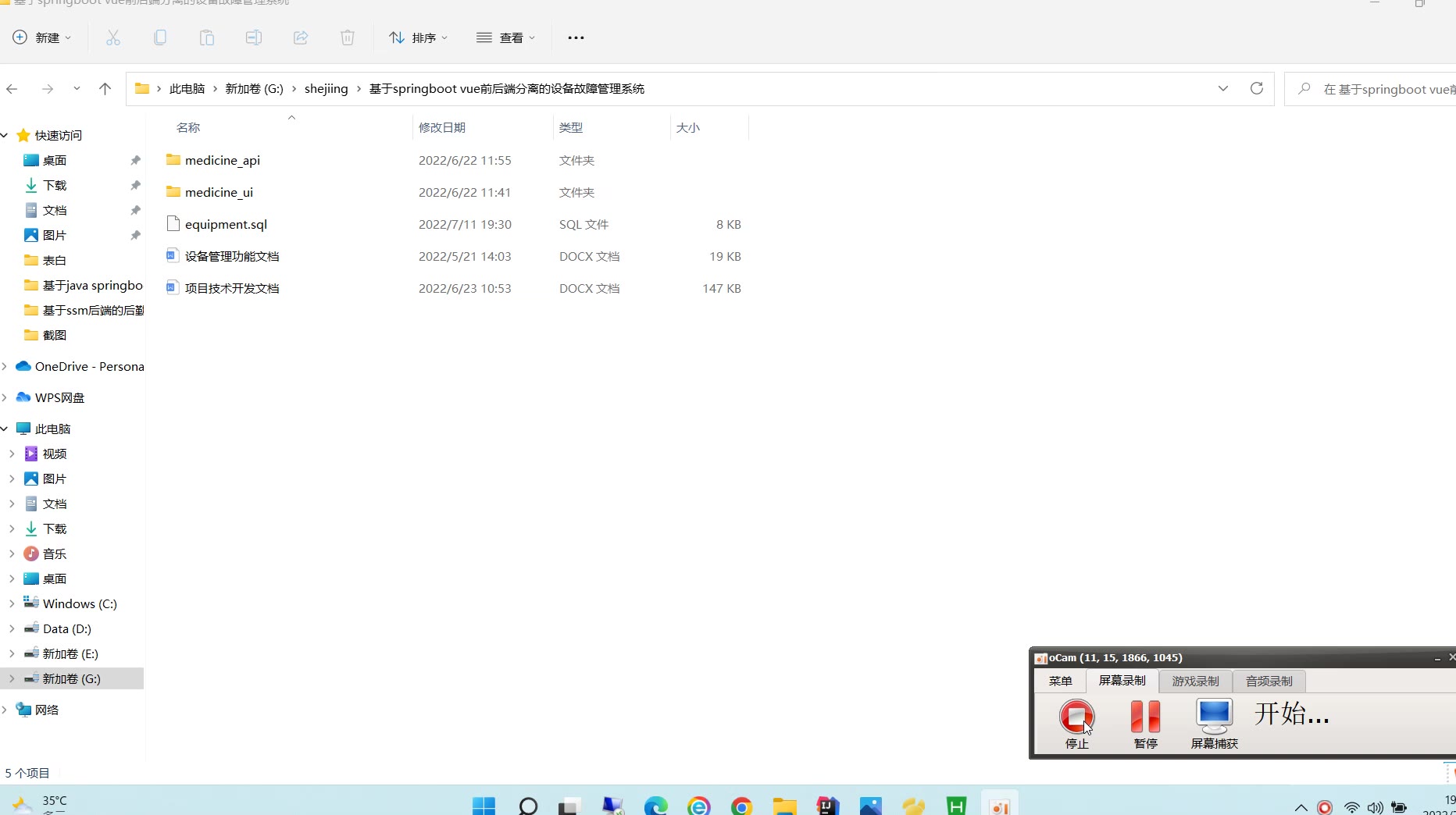The height and width of the screenshot is (815, 1456).
Task: Go back with the left arrow
Action: (x=12, y=89)
